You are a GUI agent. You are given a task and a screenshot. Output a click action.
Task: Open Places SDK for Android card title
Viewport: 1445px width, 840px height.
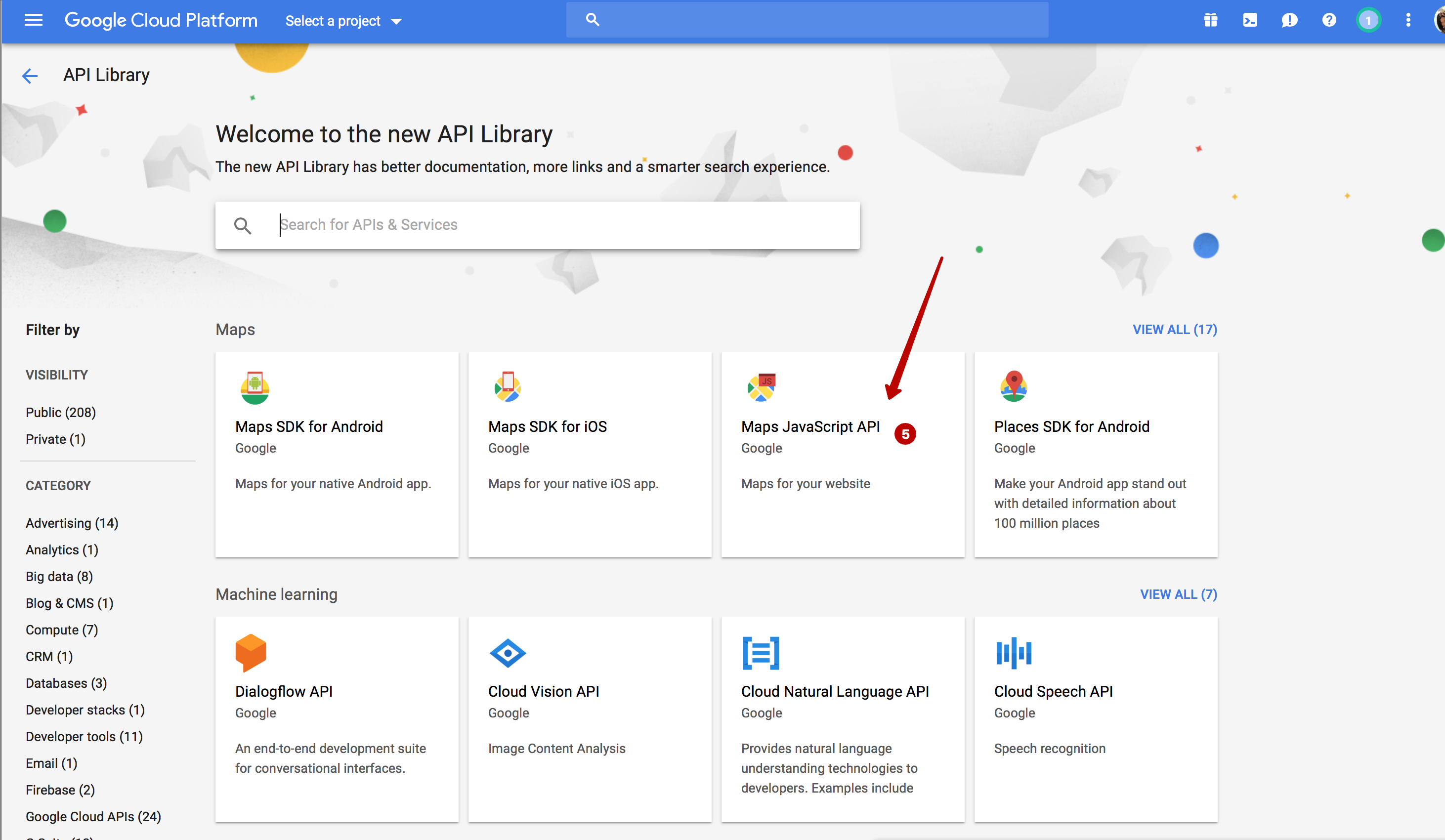tap(1072, 426)
